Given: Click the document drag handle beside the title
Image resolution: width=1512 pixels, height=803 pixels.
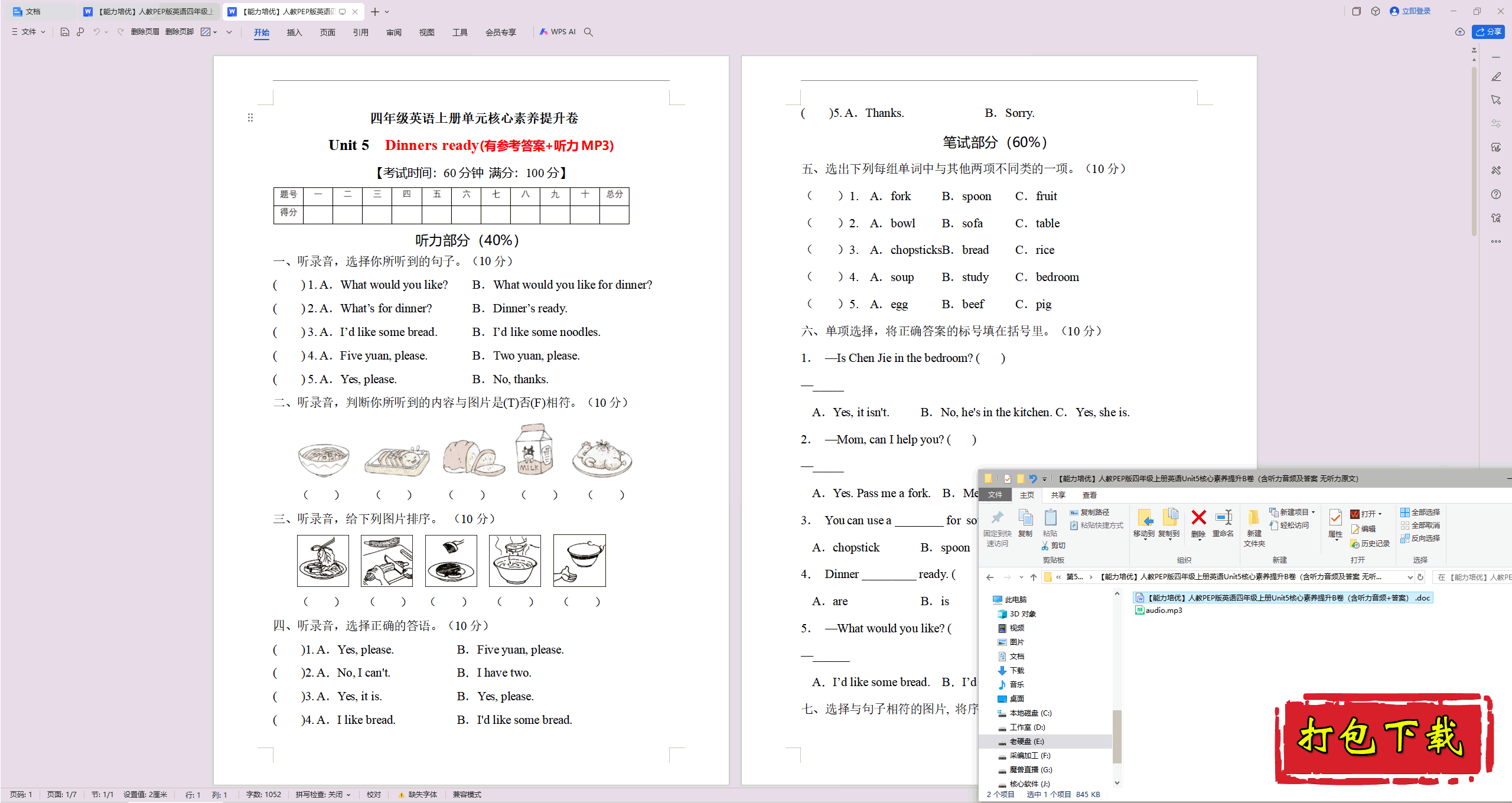Looking at the screenshot, I should pyautogui.click(x=250, y=118).
